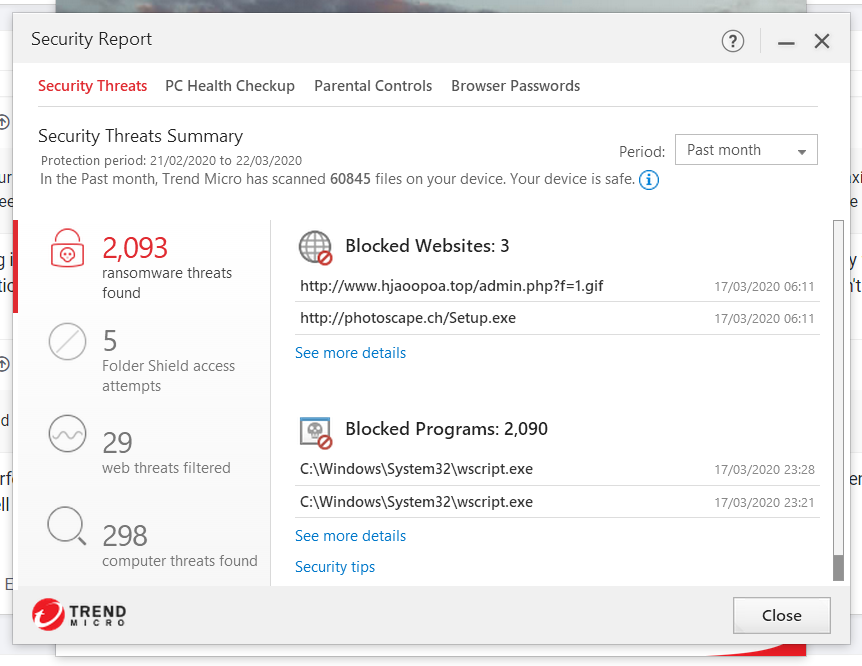862x666 pixels.
Task: Click the blue info icon after 'device is safe'
Action: click(x=649, y=180)
